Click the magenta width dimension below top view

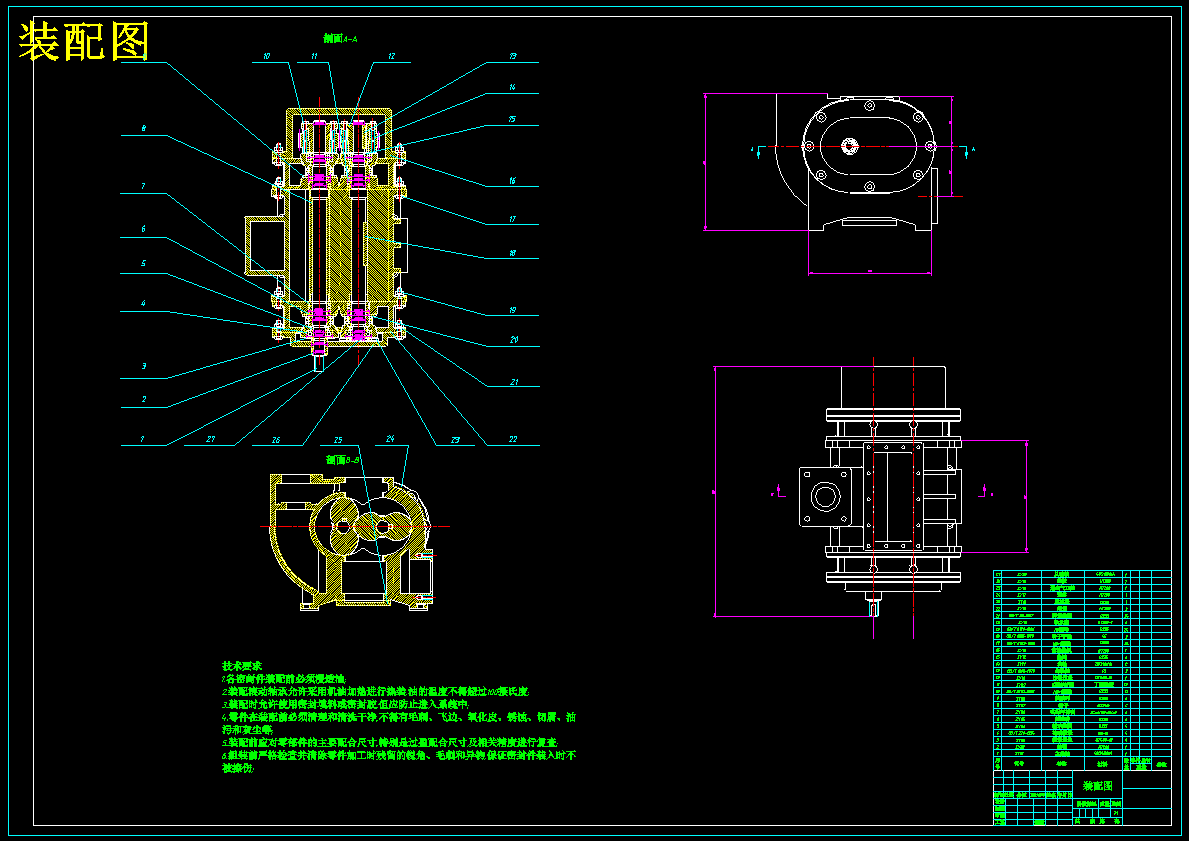pyautogui.click(x=870, y=271)
